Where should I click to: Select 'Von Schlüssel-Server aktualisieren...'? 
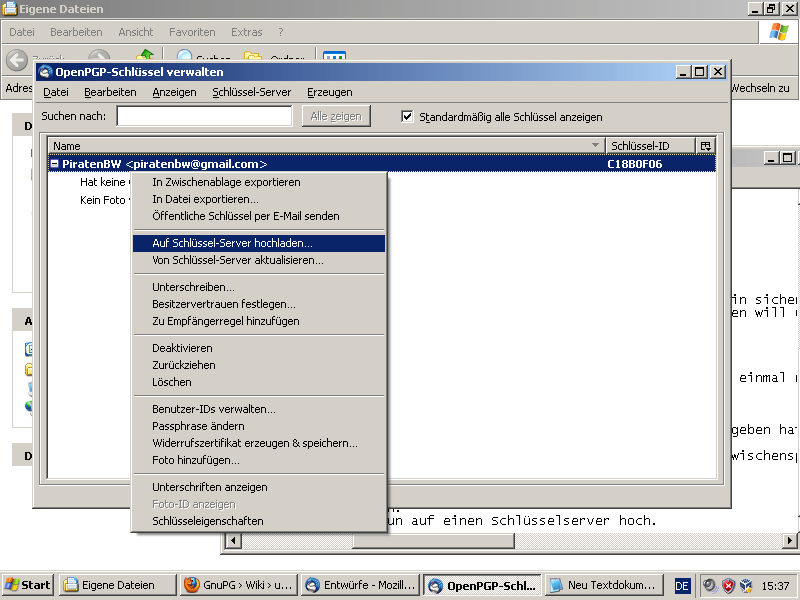point(259,260)
